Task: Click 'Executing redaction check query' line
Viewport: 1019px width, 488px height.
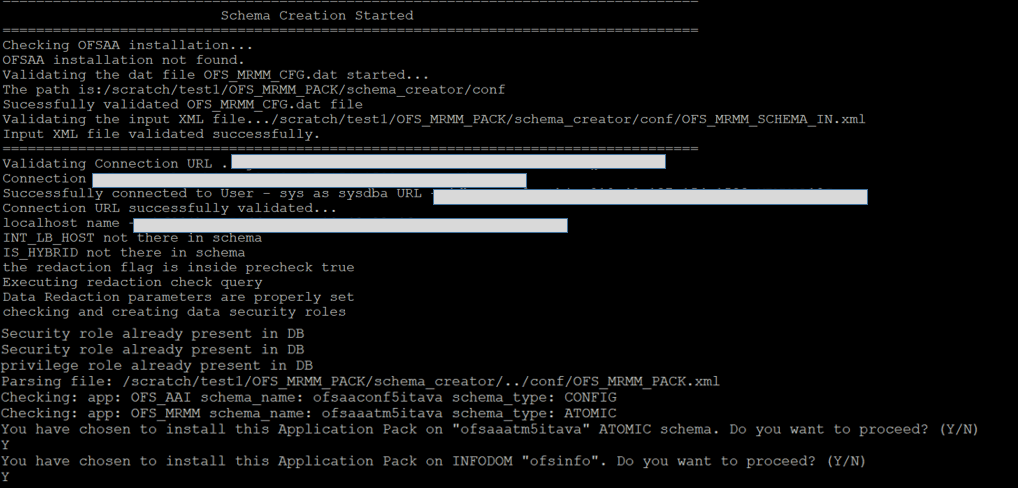Action: pos(132,283)
